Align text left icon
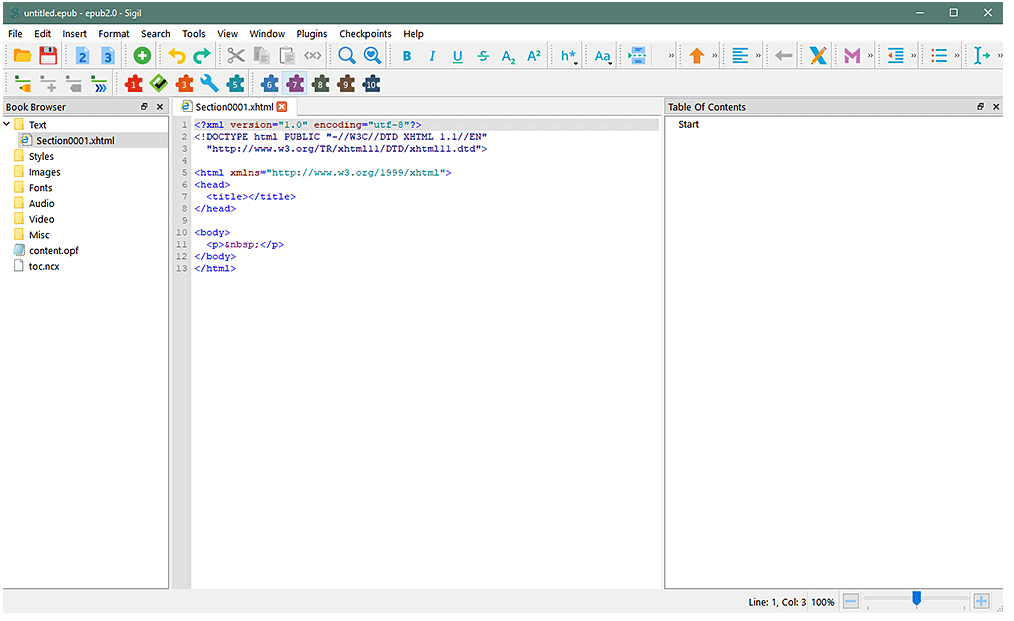The image size is (1014, 621). 740,56
